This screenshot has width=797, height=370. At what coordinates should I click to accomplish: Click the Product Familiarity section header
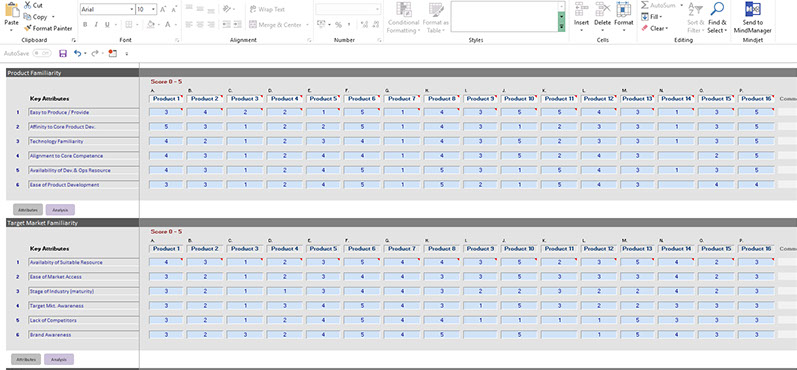(72, 73)
